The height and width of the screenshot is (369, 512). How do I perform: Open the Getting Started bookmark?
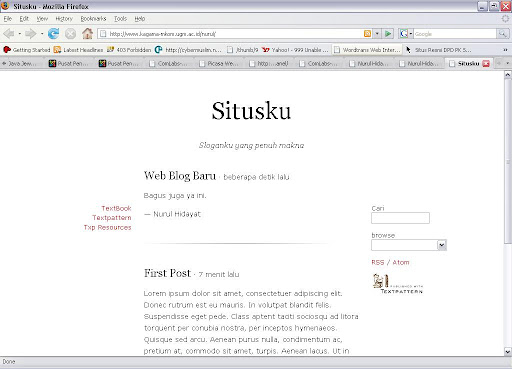point(27,50)
